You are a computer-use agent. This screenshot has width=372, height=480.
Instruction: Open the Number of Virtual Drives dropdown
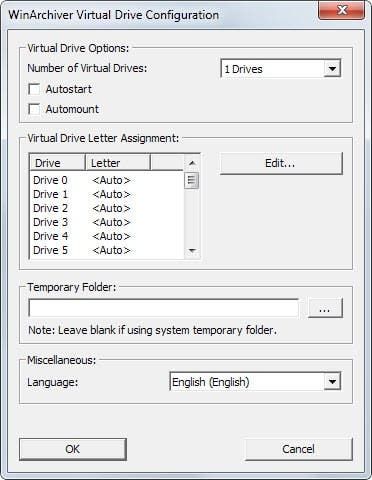pyautogui.click(x=281, y=69)
